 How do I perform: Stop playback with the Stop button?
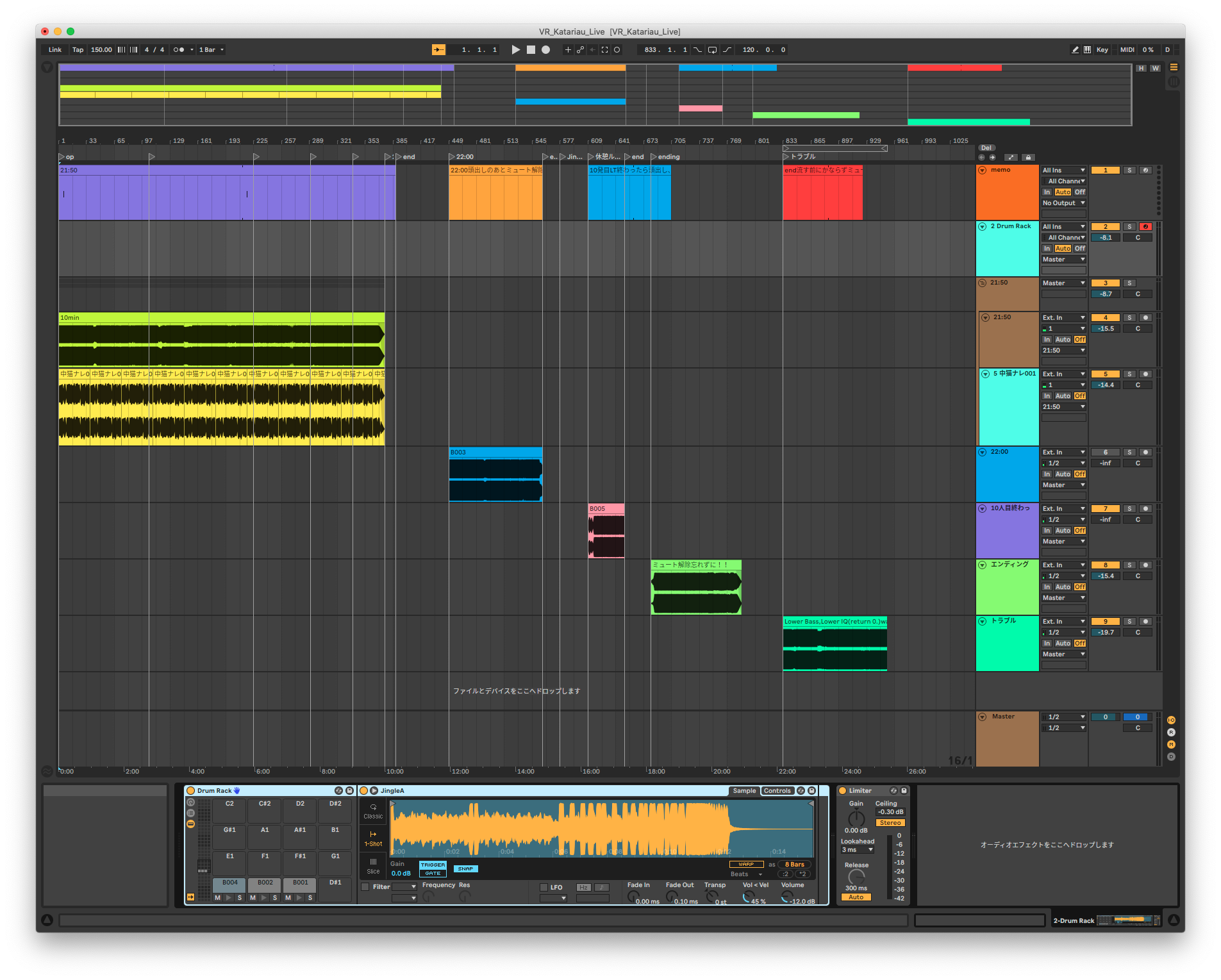531,50
